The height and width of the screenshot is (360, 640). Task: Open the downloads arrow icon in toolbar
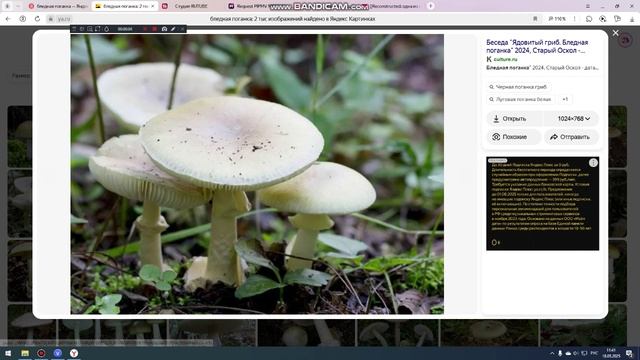[x=632, y=19]
